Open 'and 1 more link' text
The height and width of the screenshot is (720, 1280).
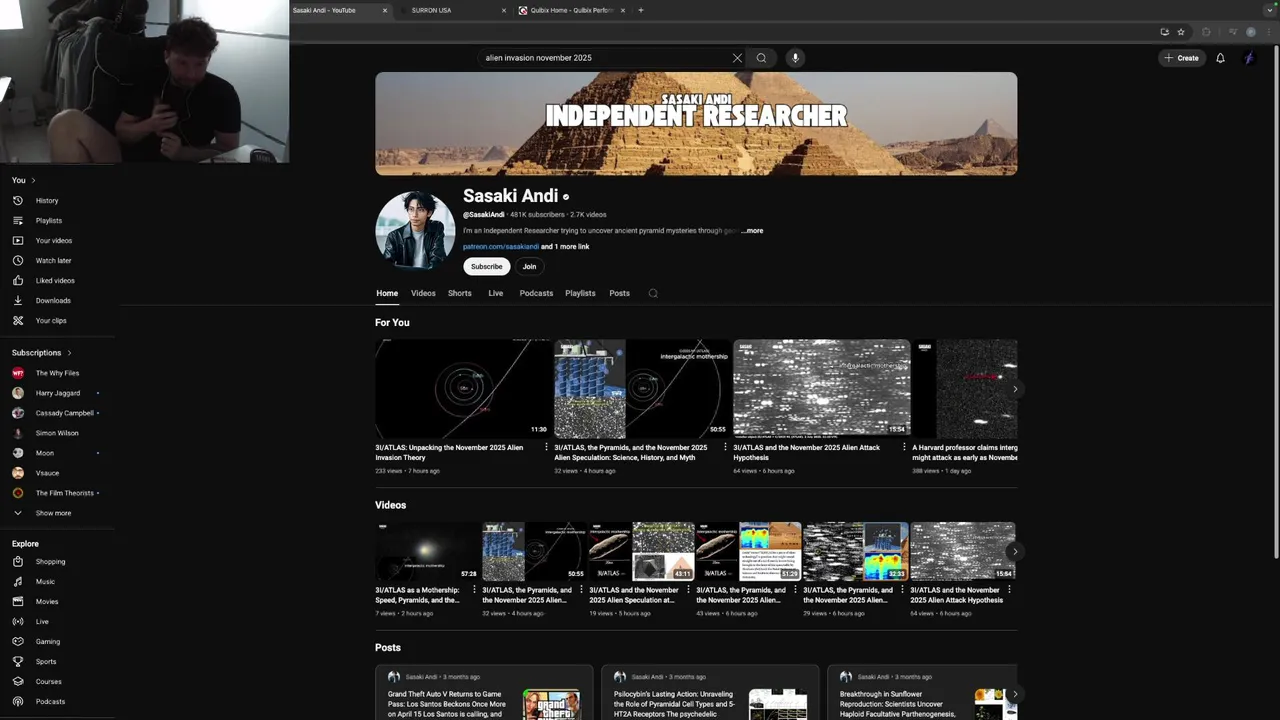click(x=565, y=247)
